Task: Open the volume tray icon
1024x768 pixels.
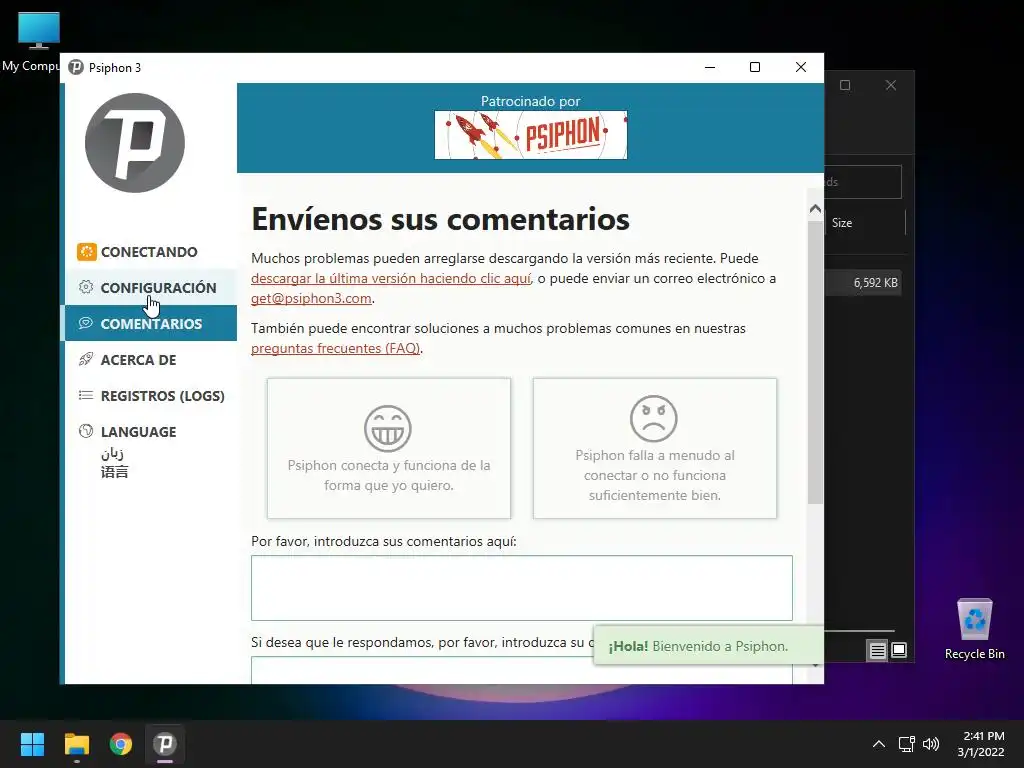Action: click(x=931, y=744)
